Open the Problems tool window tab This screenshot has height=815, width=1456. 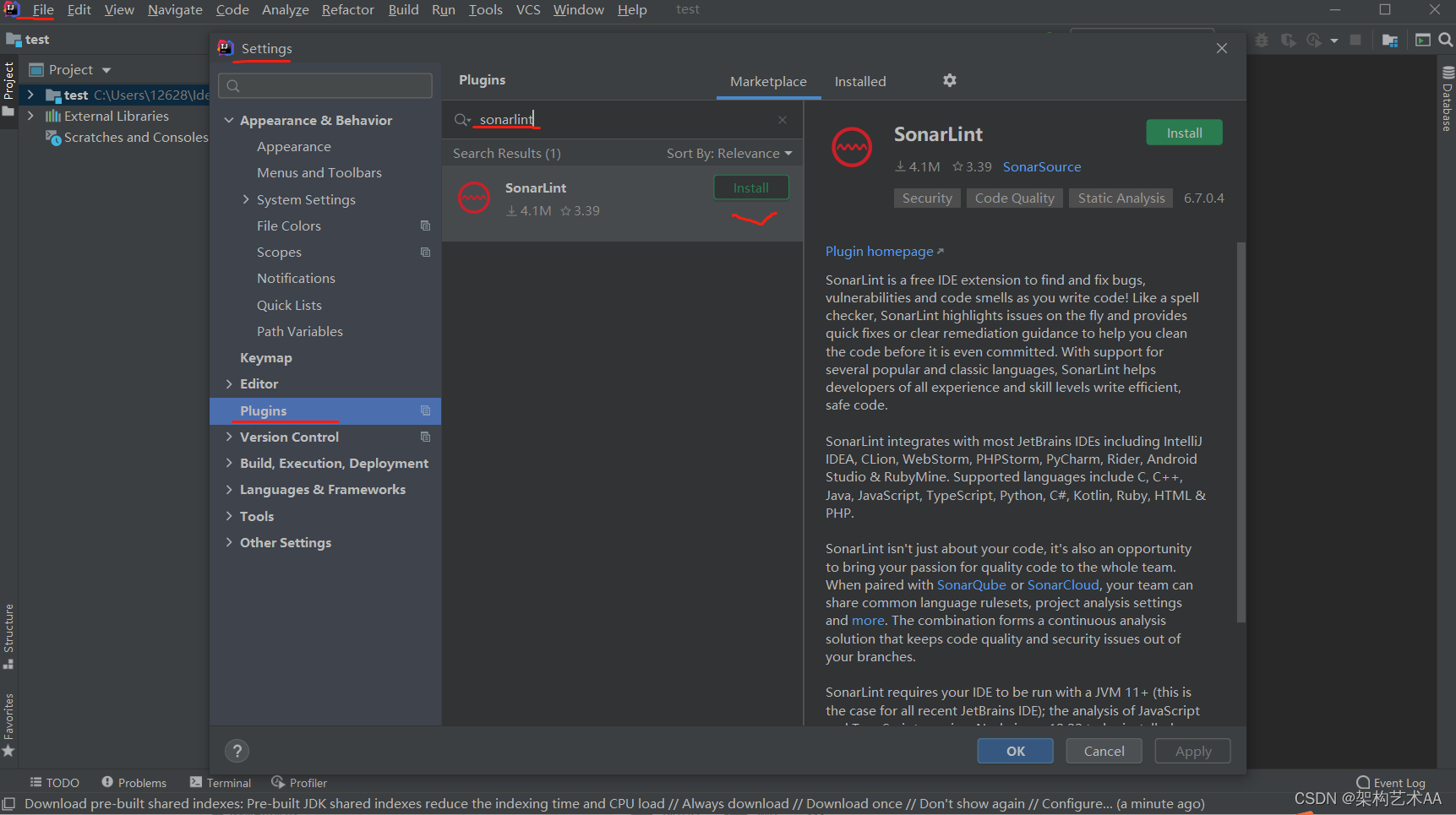click(134, 783)
